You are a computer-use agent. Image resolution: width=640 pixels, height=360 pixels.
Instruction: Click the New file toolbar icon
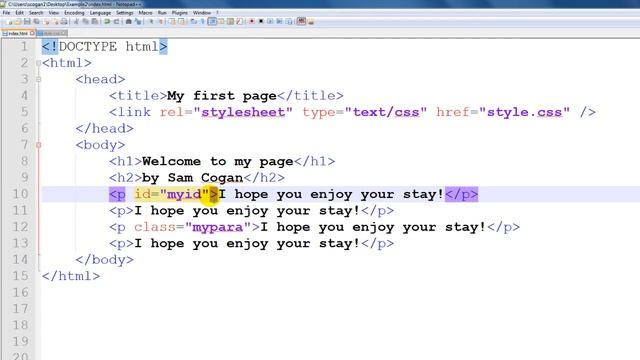click(9, 21)
